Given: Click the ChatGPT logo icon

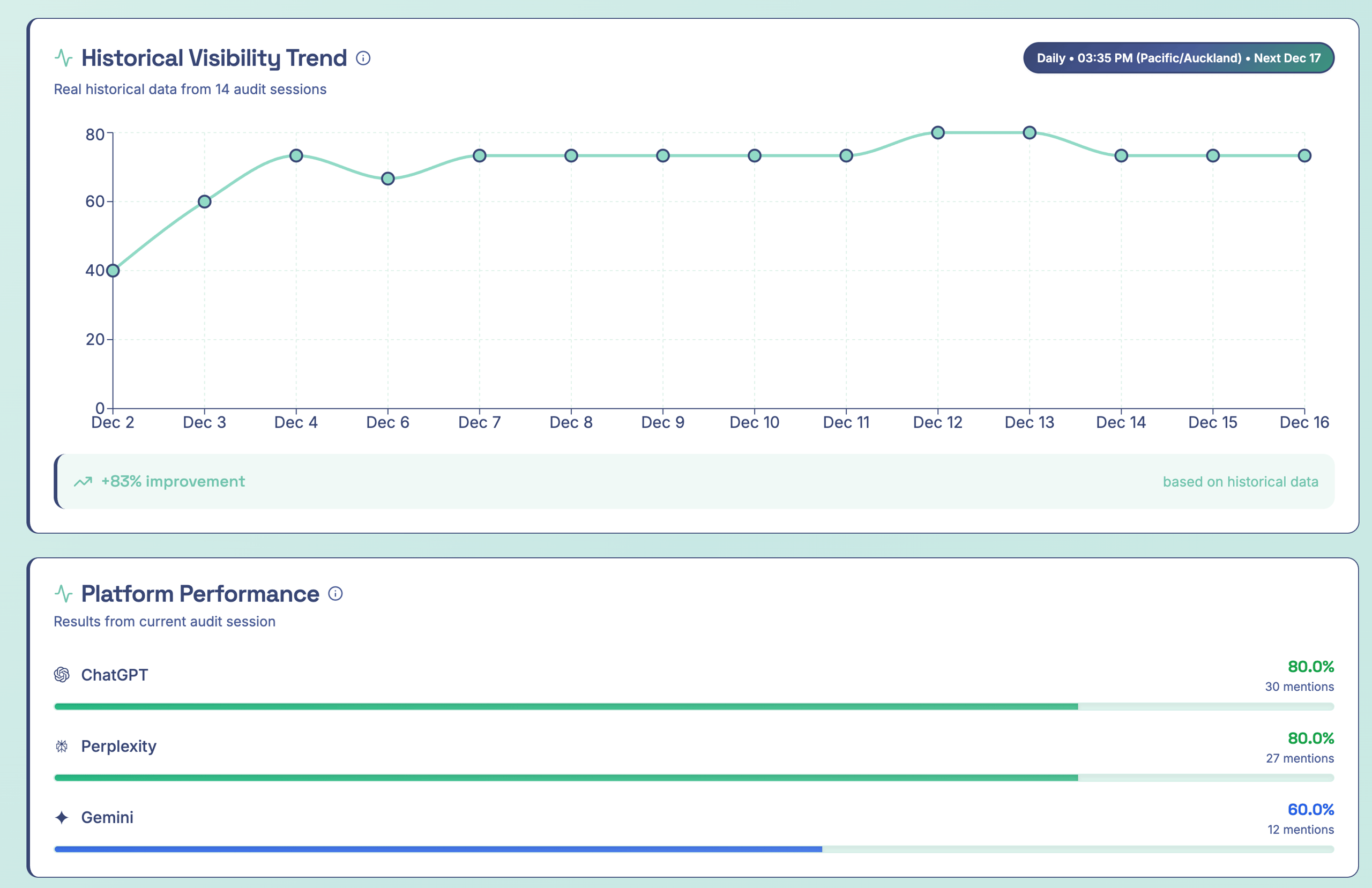Looking at the screenshot, I should pyautogui.click(x=62, y=675).
